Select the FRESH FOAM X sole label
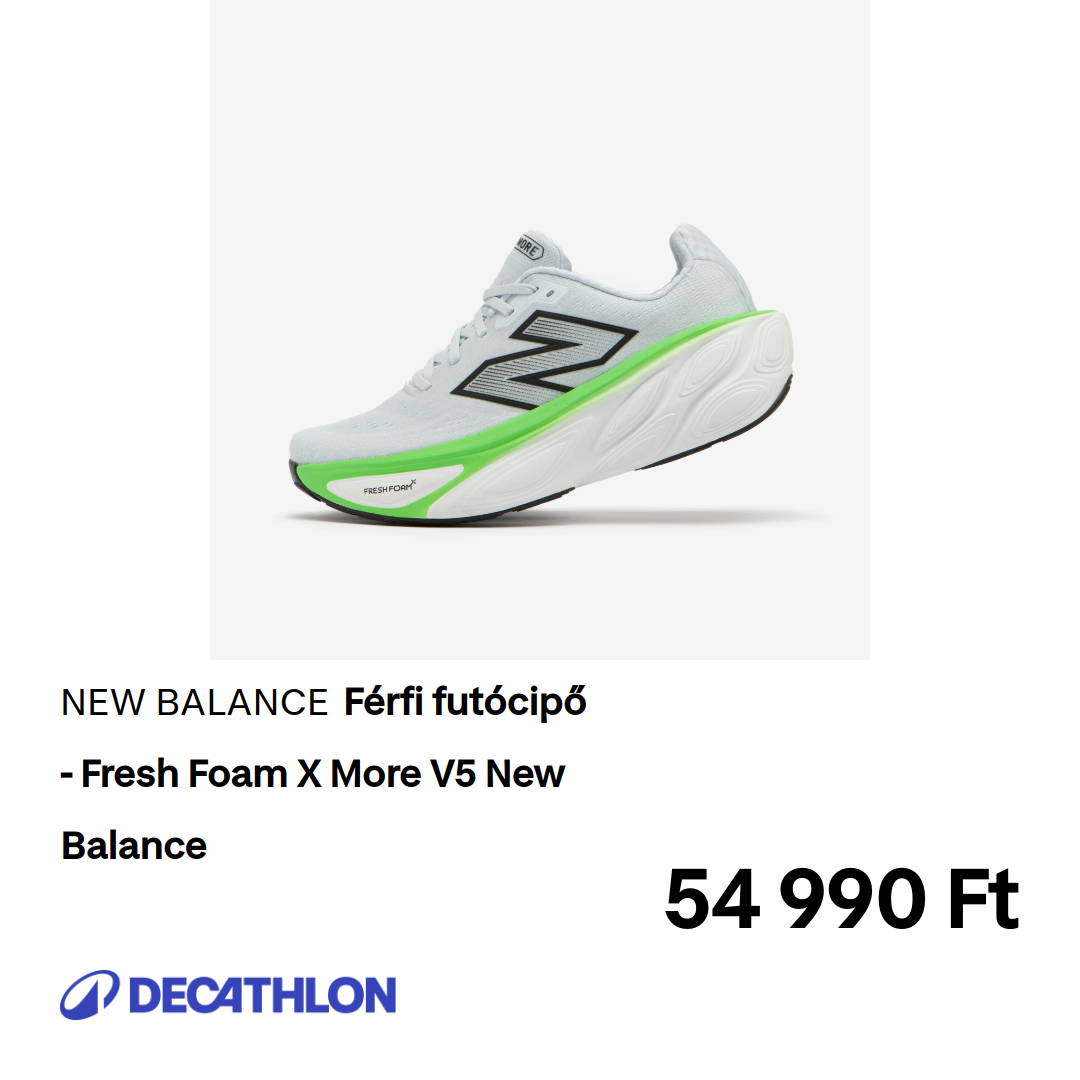This screenshot has height=1080, width=1080. click(x=390, y=488)
